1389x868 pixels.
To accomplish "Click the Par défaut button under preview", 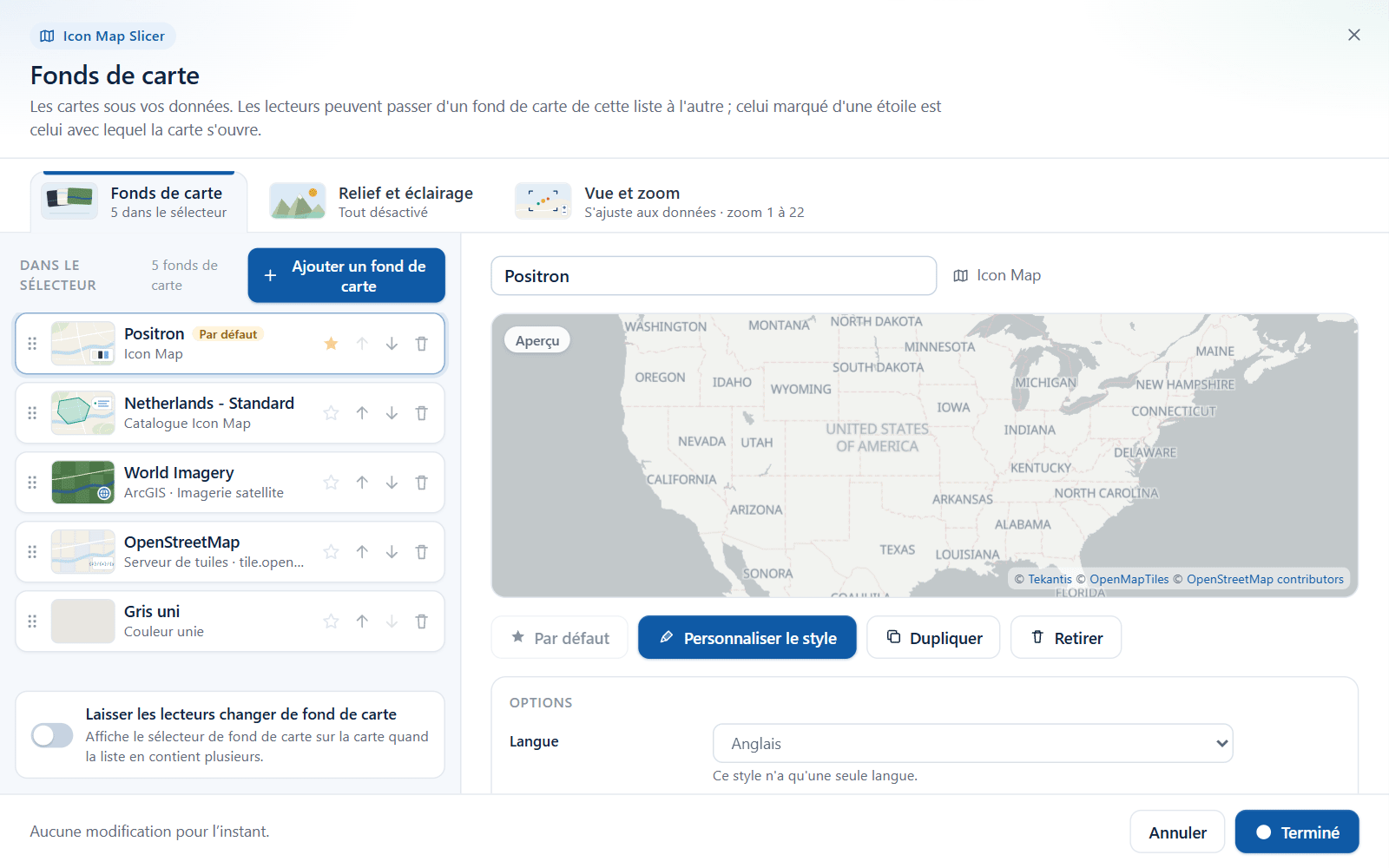I will (560, 638).
